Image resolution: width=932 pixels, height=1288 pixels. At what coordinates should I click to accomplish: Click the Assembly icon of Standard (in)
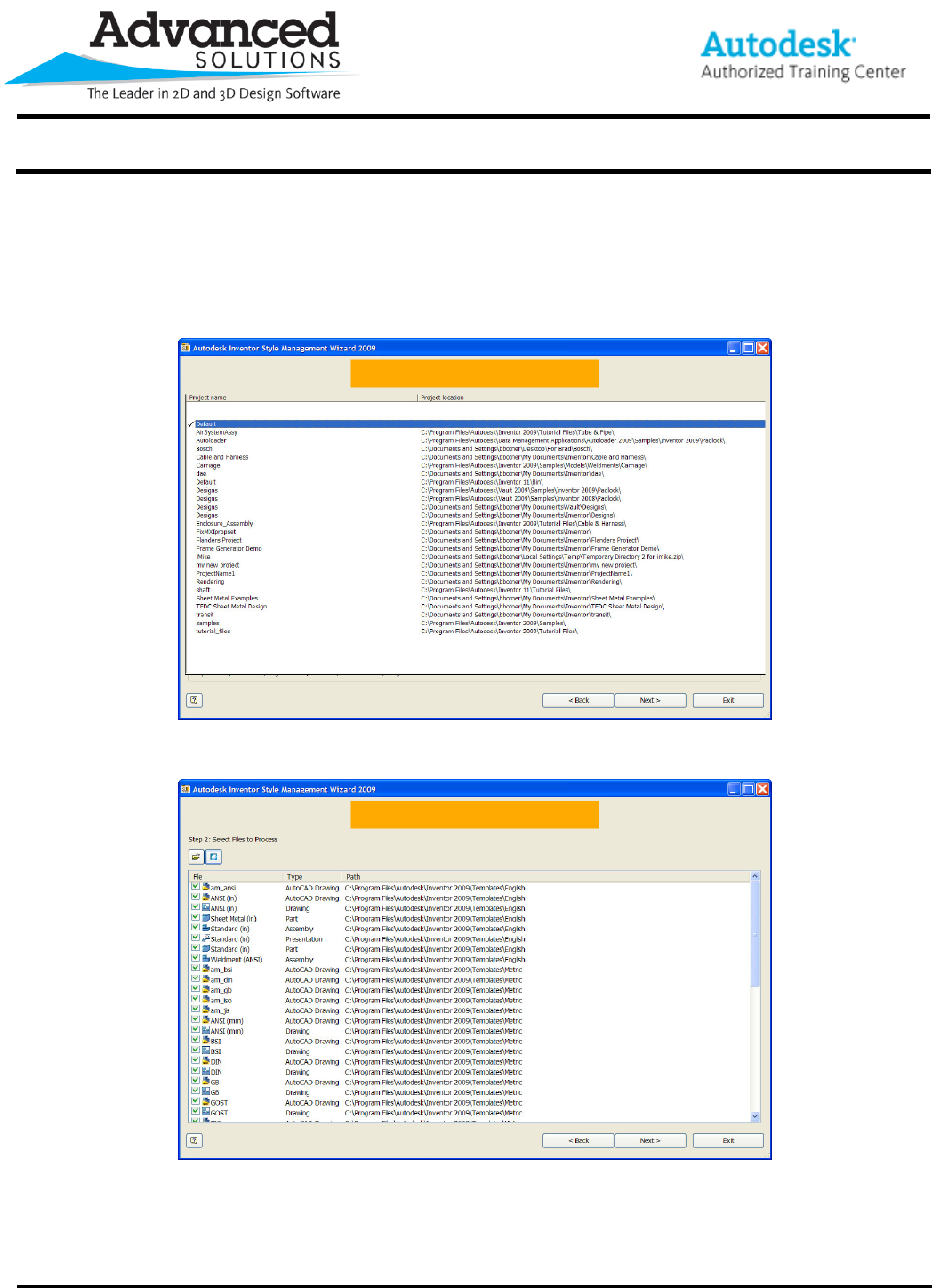pyautogui.click(x=205, y=929)
